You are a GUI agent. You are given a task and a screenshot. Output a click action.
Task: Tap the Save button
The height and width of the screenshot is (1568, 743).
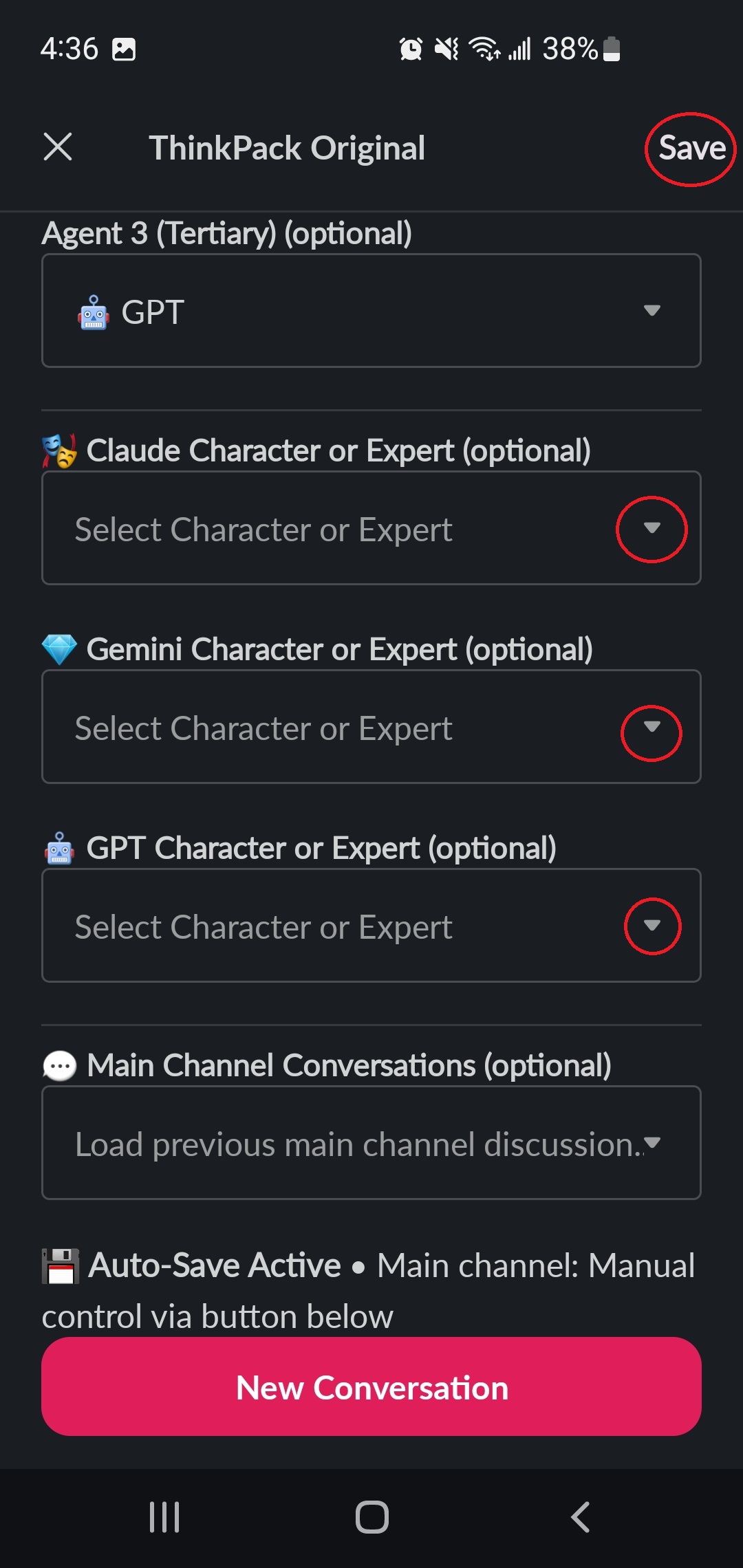[691, 149]
